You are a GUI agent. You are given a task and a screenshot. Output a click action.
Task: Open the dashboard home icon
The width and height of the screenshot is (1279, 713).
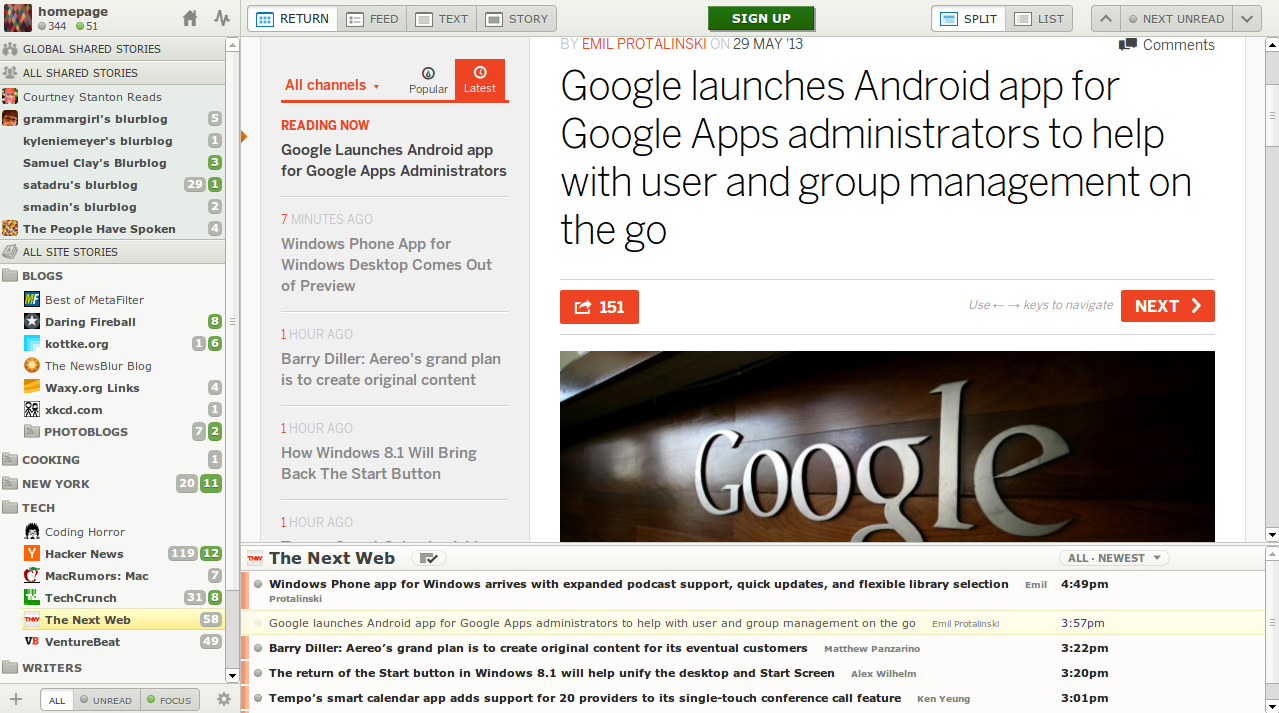(190, 18)
